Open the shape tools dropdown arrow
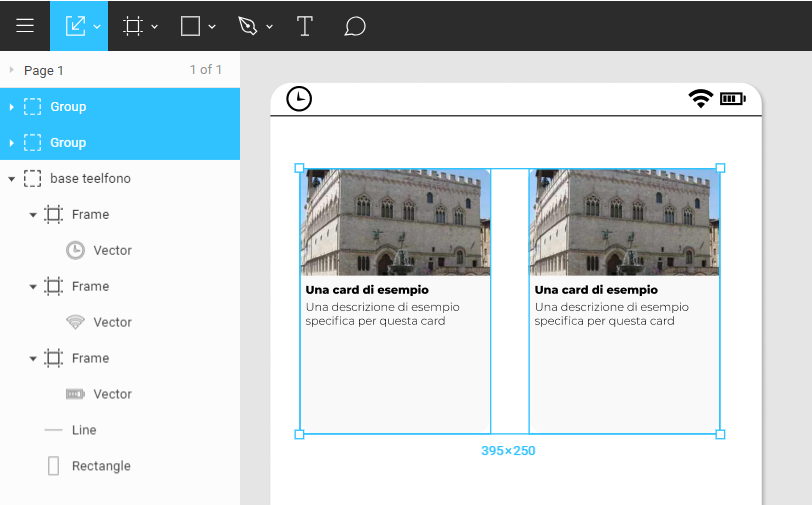Viewport: 812px width, 505px height. click(212, 27)
